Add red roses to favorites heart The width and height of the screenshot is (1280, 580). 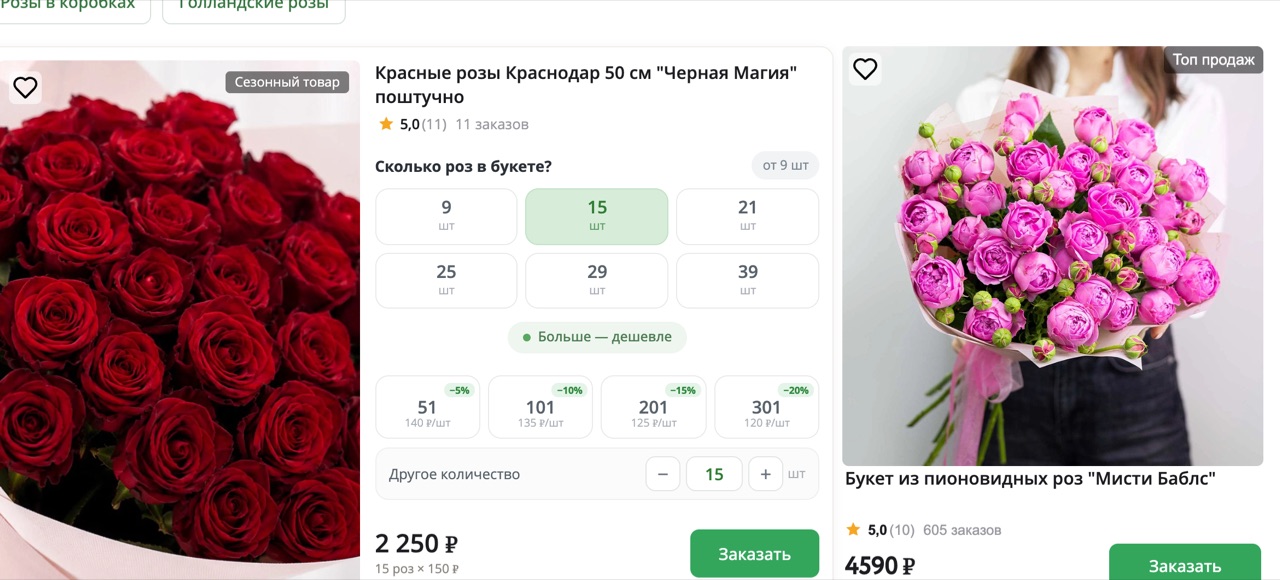click(25, 88)
